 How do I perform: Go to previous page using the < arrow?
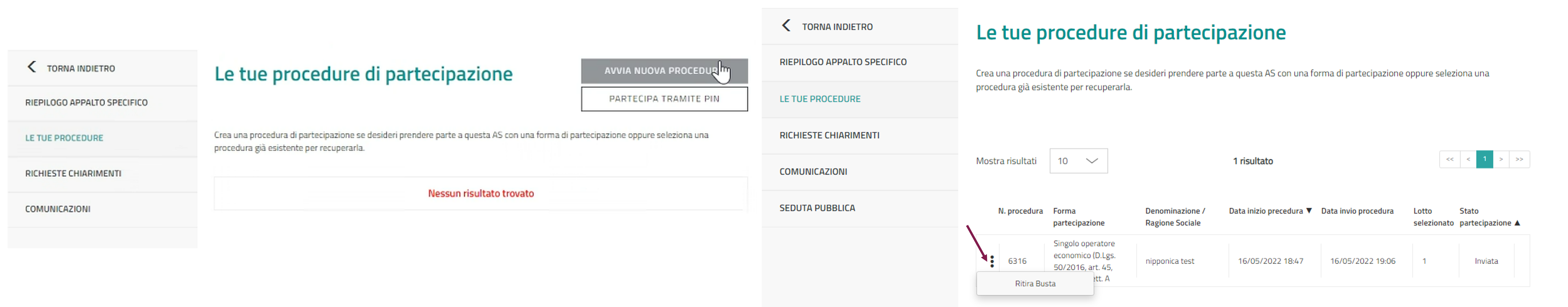(1468, 159)
